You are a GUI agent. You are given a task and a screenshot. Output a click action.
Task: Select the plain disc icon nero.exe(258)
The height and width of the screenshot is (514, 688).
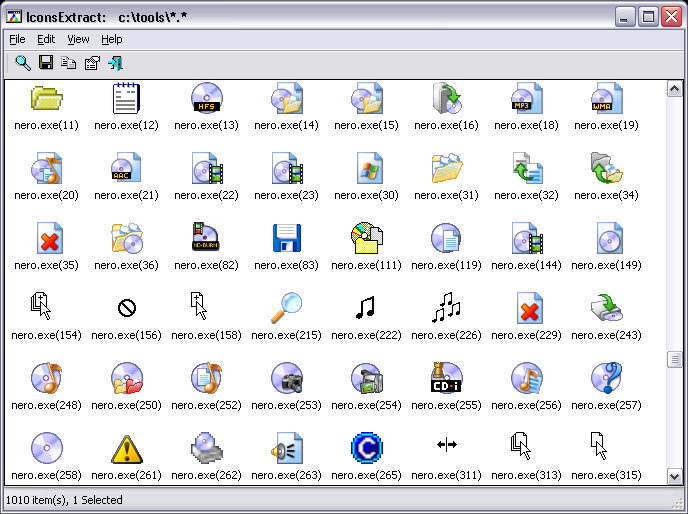47,448
